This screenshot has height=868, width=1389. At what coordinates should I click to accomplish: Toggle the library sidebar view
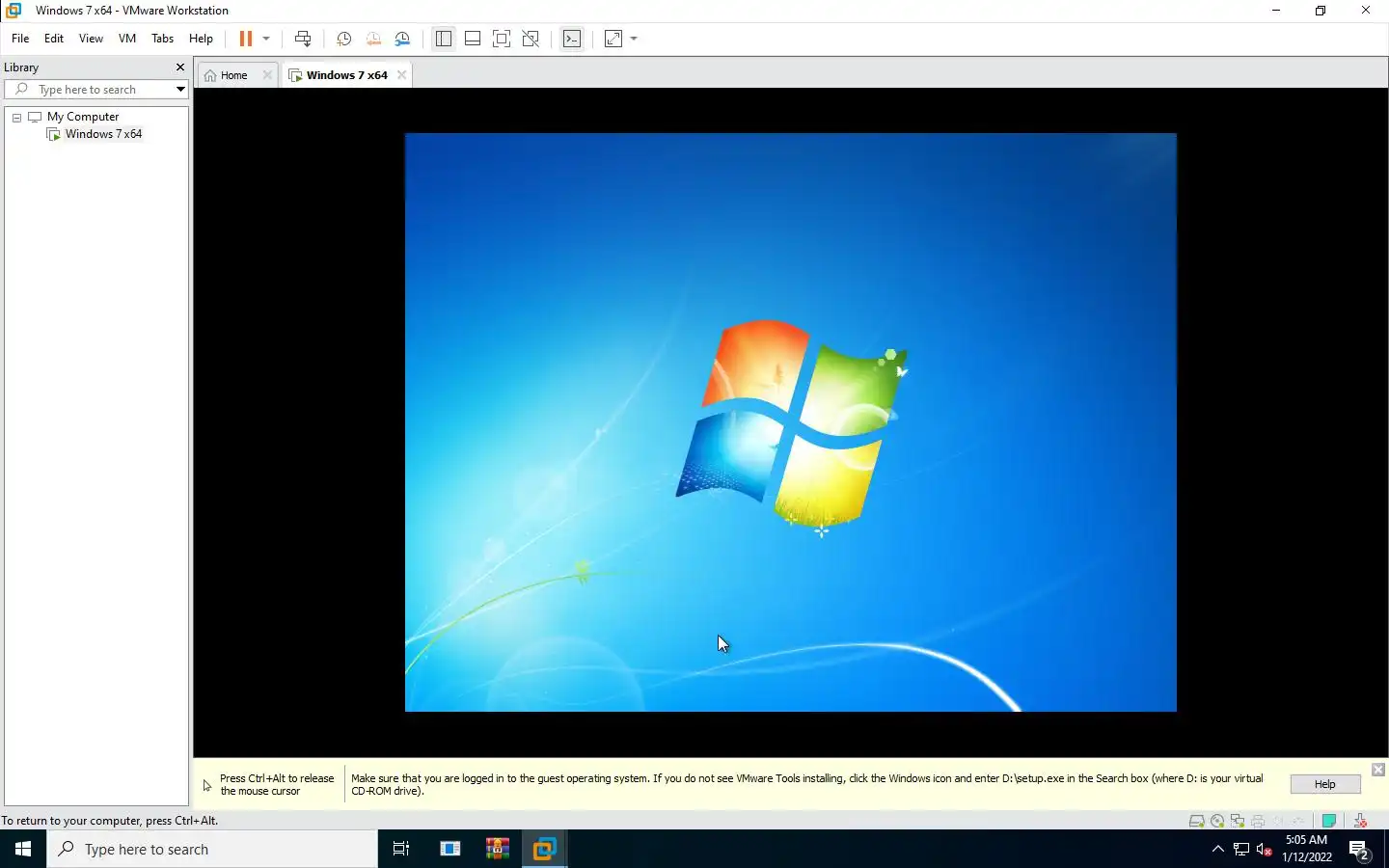click(x=444, y=39)
